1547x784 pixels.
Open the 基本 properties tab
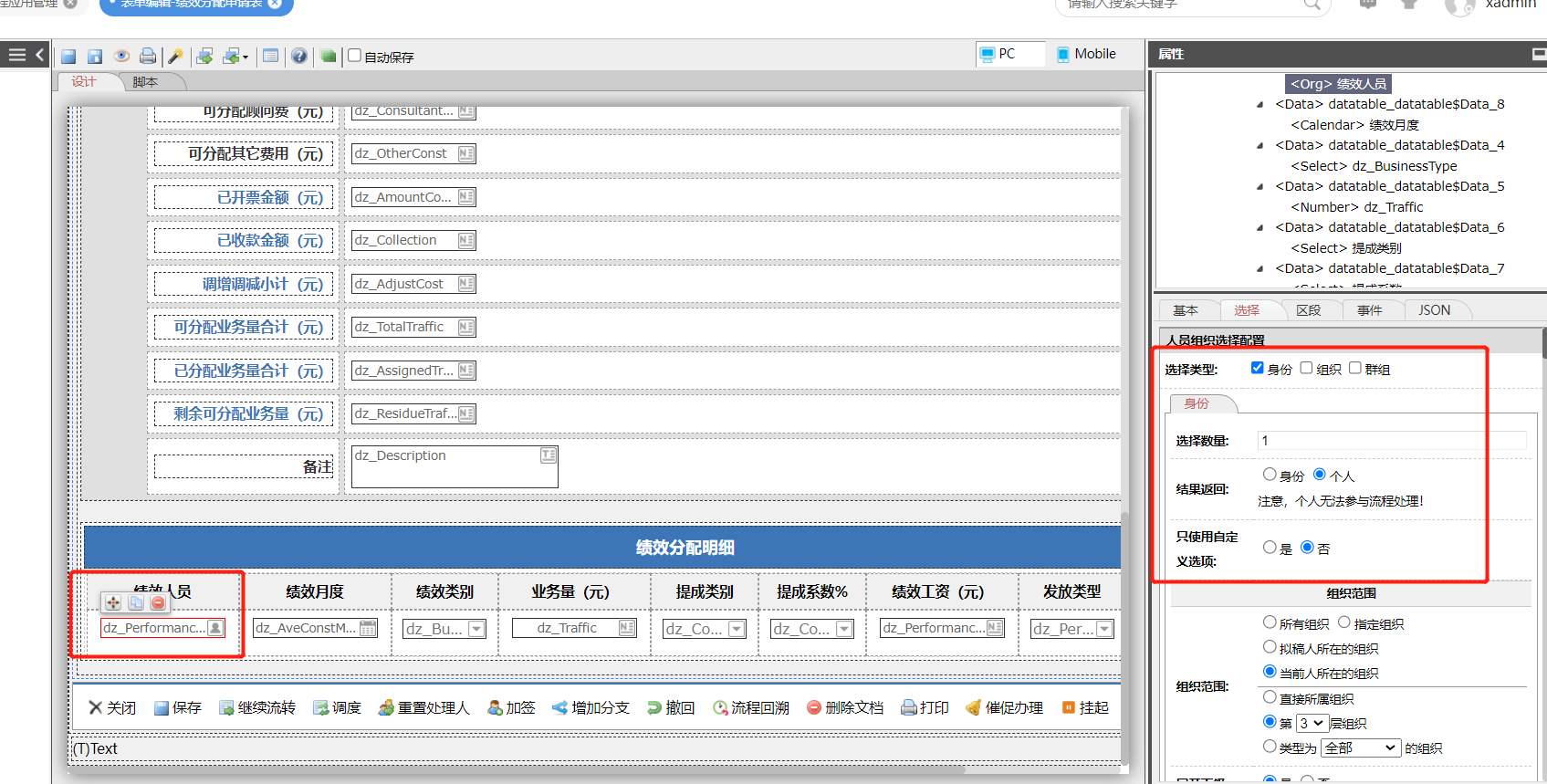click(1186, 310)
